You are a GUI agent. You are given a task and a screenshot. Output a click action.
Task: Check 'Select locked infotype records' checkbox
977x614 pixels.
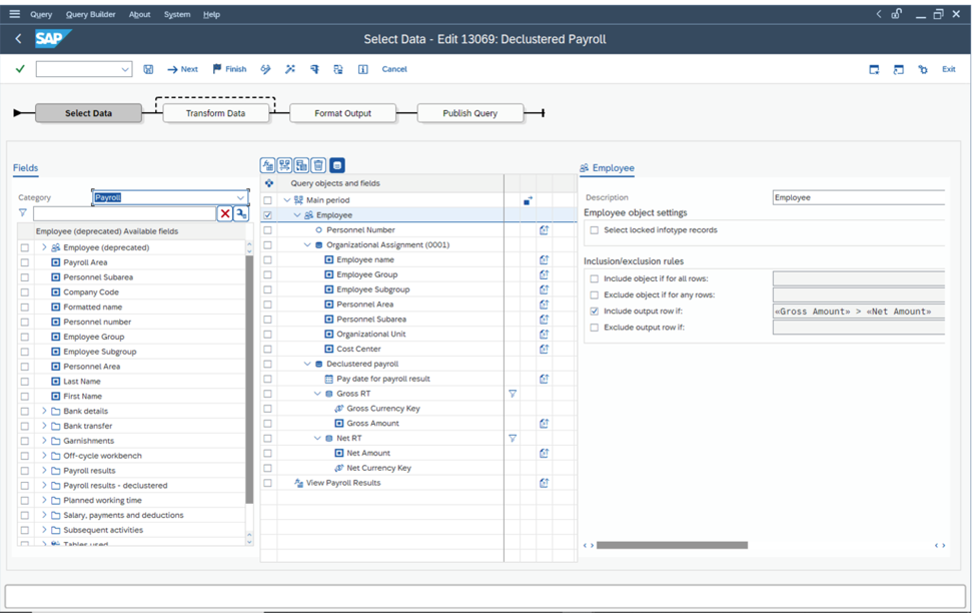click(x=594, y=230)
